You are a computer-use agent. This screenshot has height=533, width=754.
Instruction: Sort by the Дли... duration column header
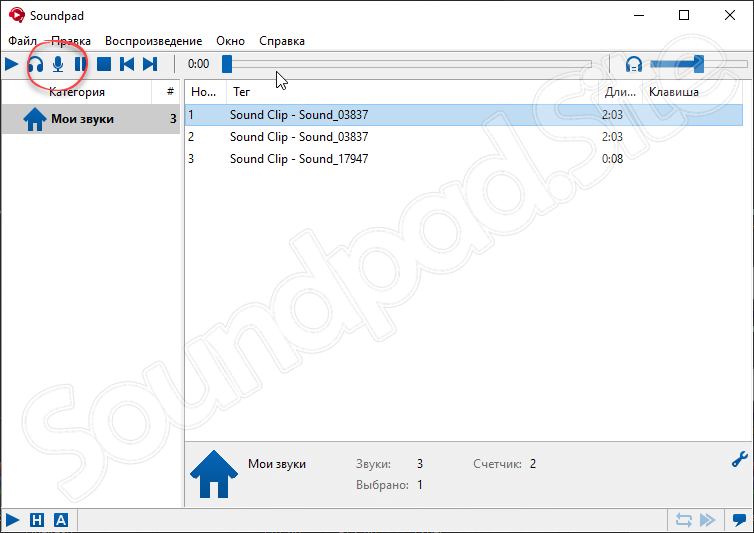620,92
